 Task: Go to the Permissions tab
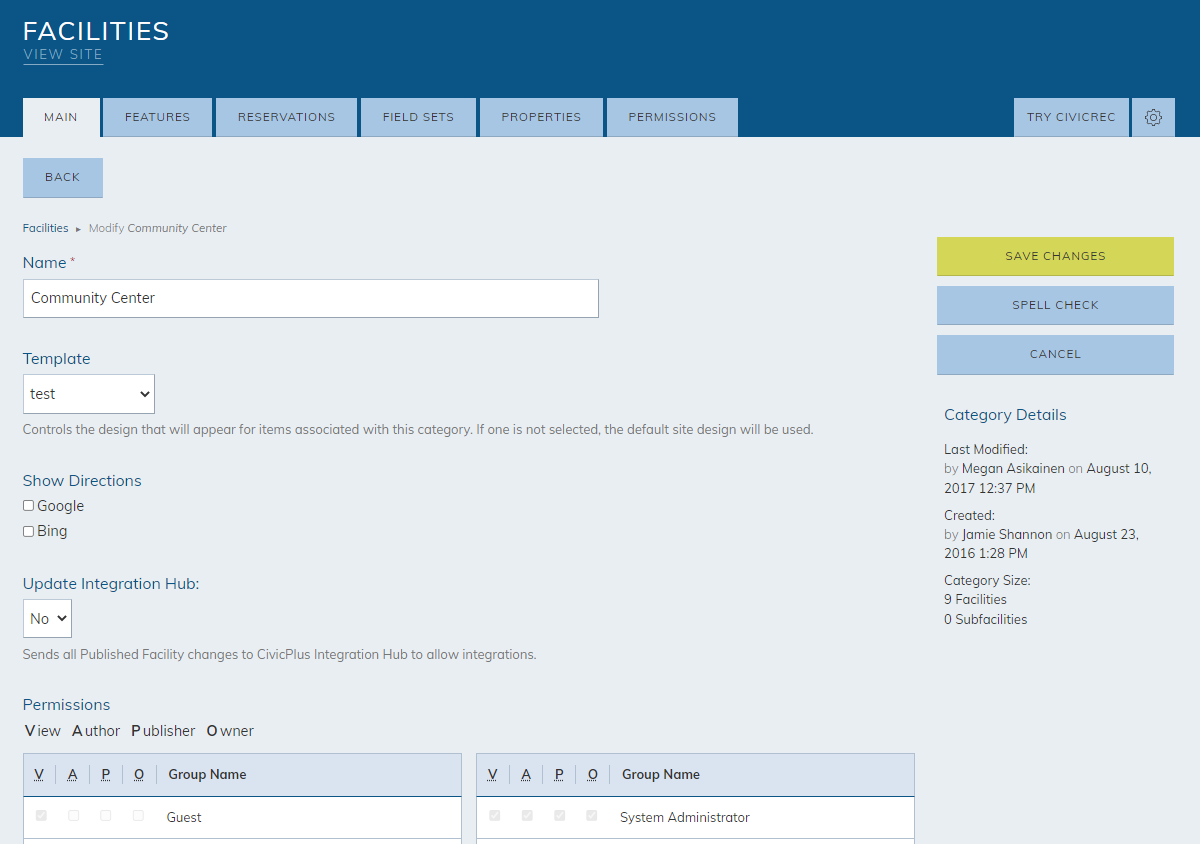pyautogui.click(x=672, y=117)
